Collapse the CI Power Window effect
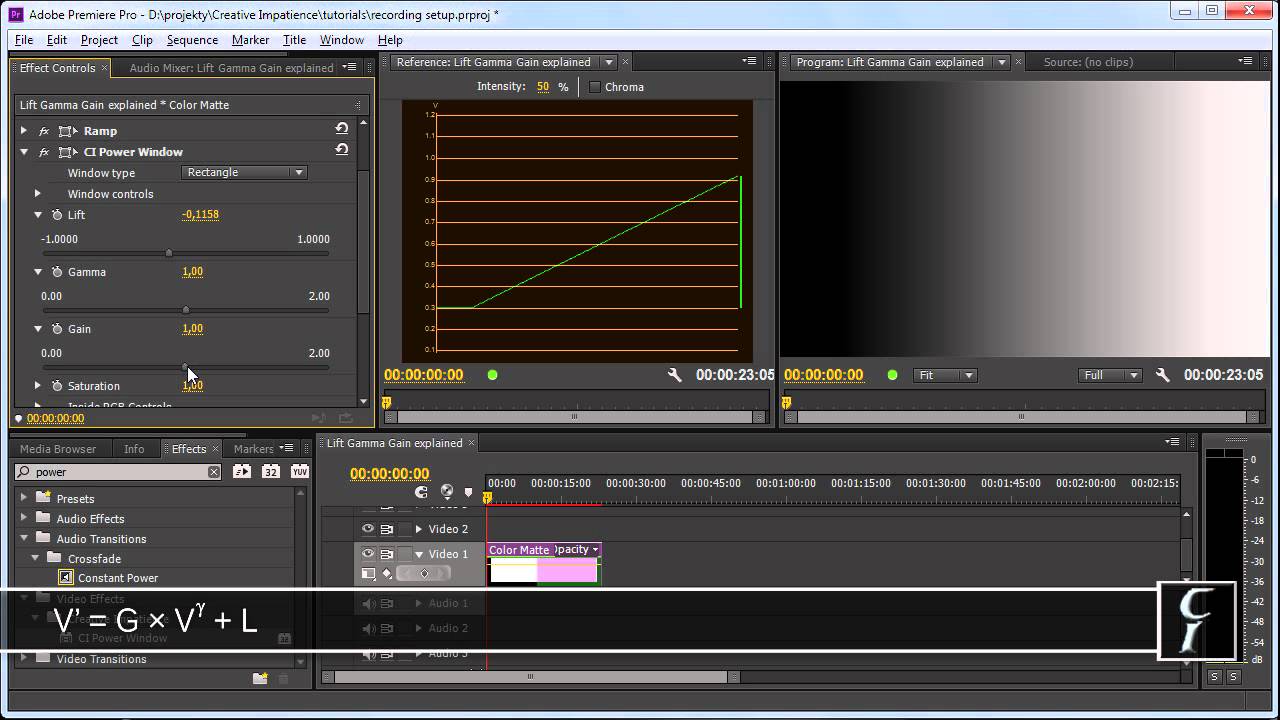 click(24, 152)
